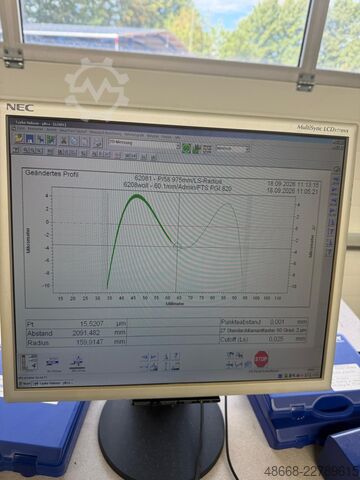
Task: Click the Millimeter x-axis label under the chart
Action: 174,304
